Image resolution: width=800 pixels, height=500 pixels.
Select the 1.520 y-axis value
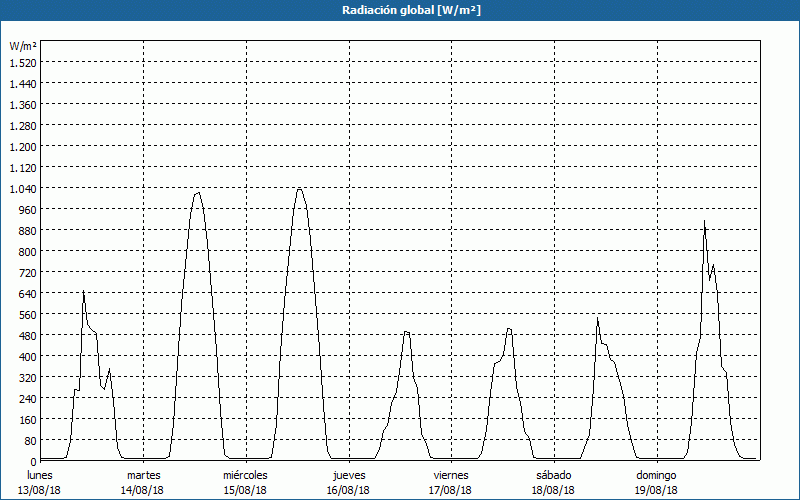[x=23, y=62]
